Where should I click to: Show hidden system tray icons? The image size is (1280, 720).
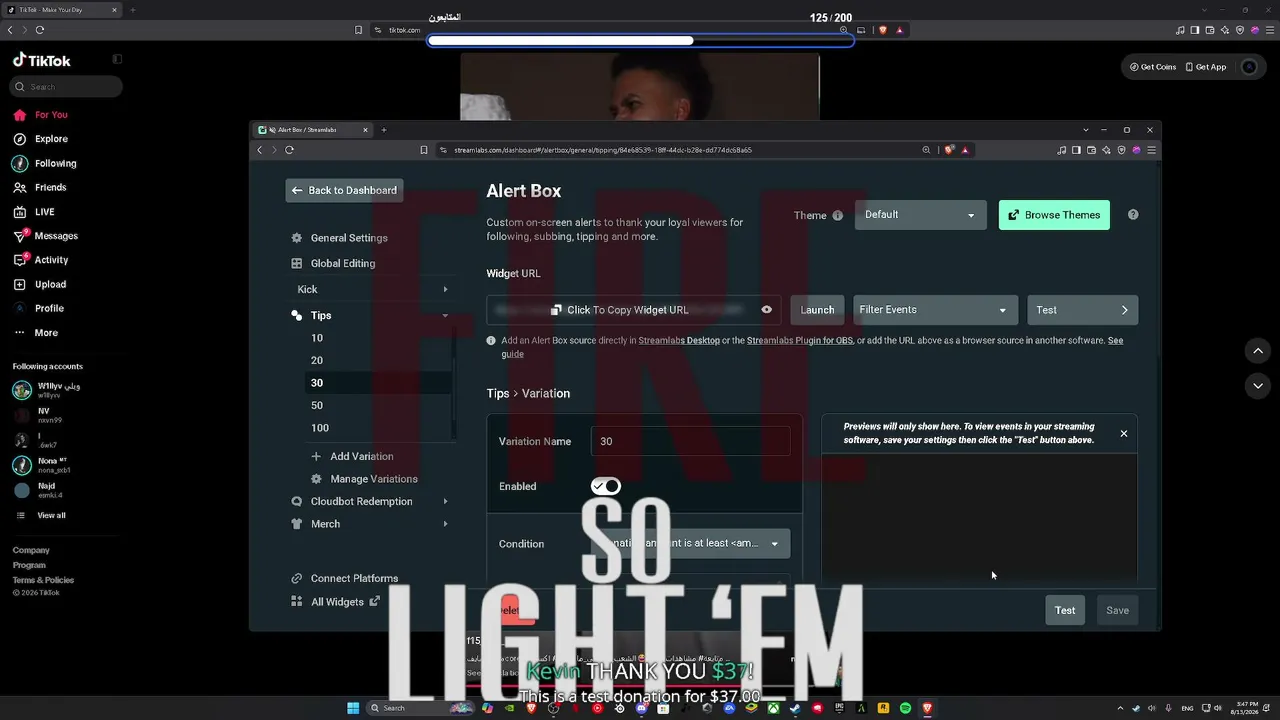[1120, 708]
